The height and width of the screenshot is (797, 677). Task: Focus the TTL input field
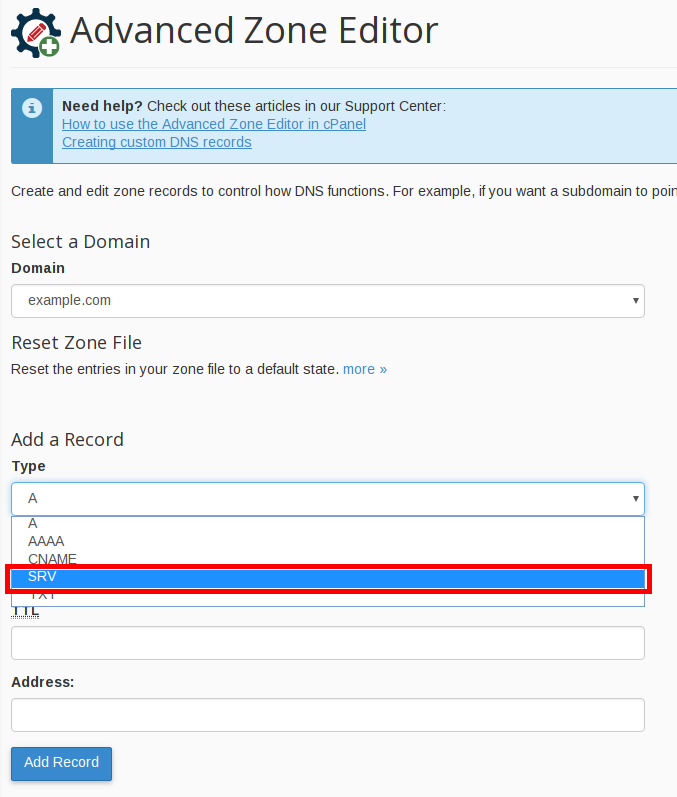(327, 643)
